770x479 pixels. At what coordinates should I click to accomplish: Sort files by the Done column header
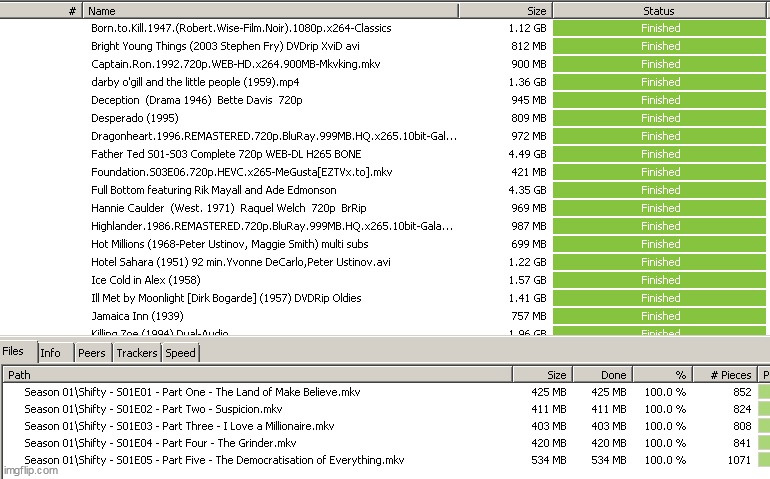(603, 375)
